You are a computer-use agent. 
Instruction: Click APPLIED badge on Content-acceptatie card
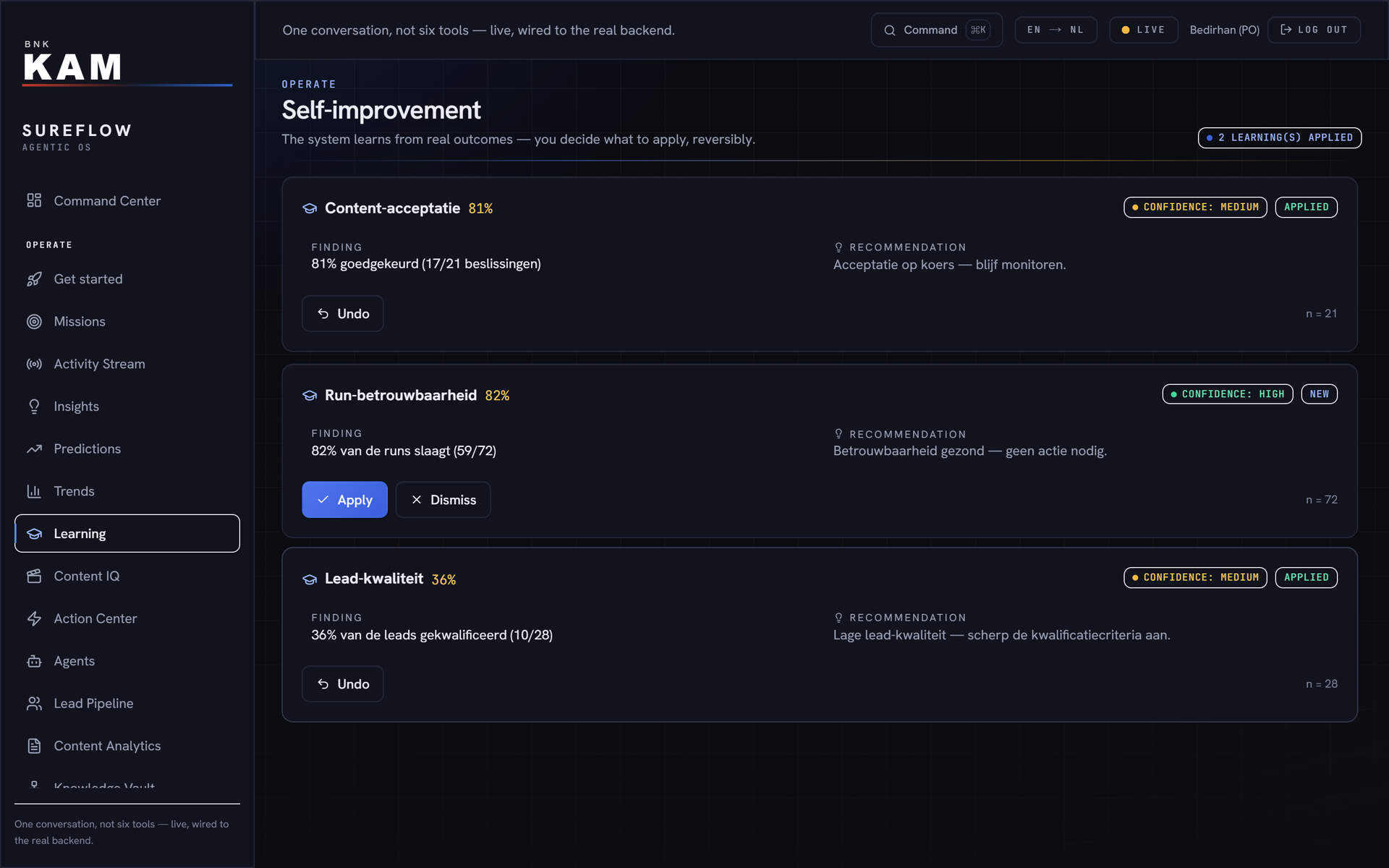pyautogui.click(x=1307, y=208)
